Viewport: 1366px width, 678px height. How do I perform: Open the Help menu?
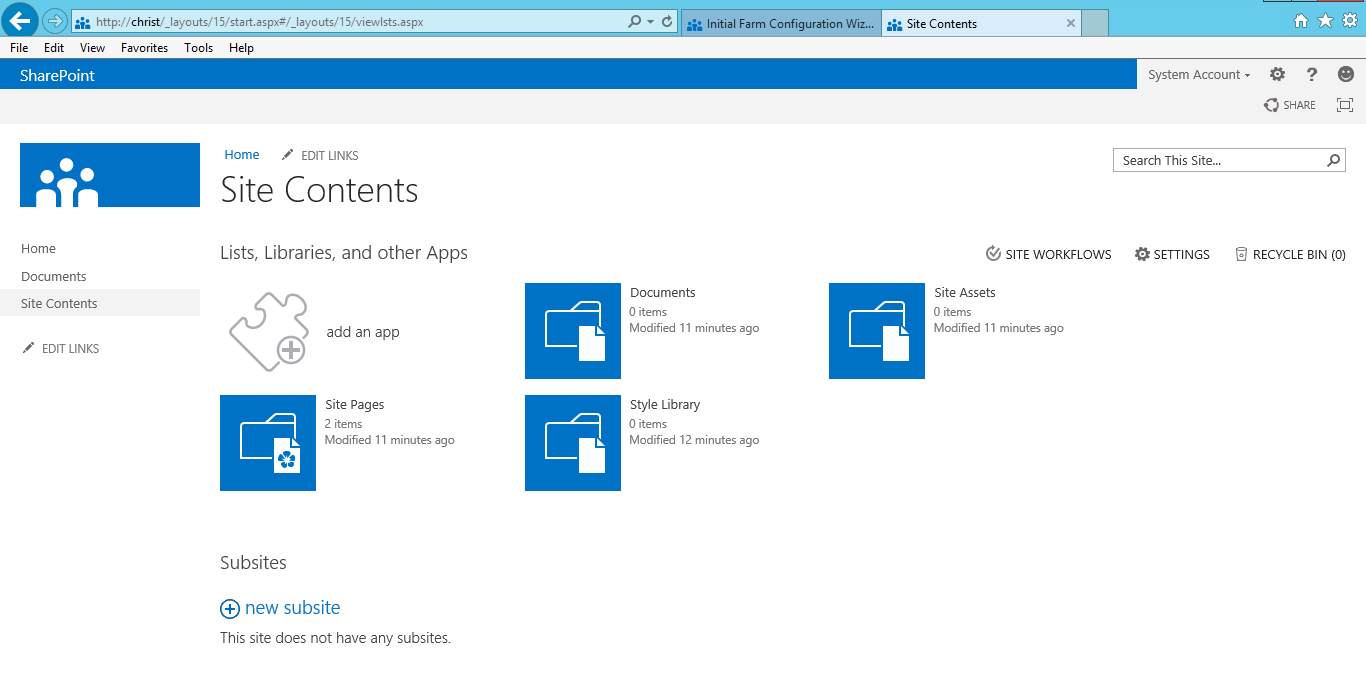tap(241, 48)
